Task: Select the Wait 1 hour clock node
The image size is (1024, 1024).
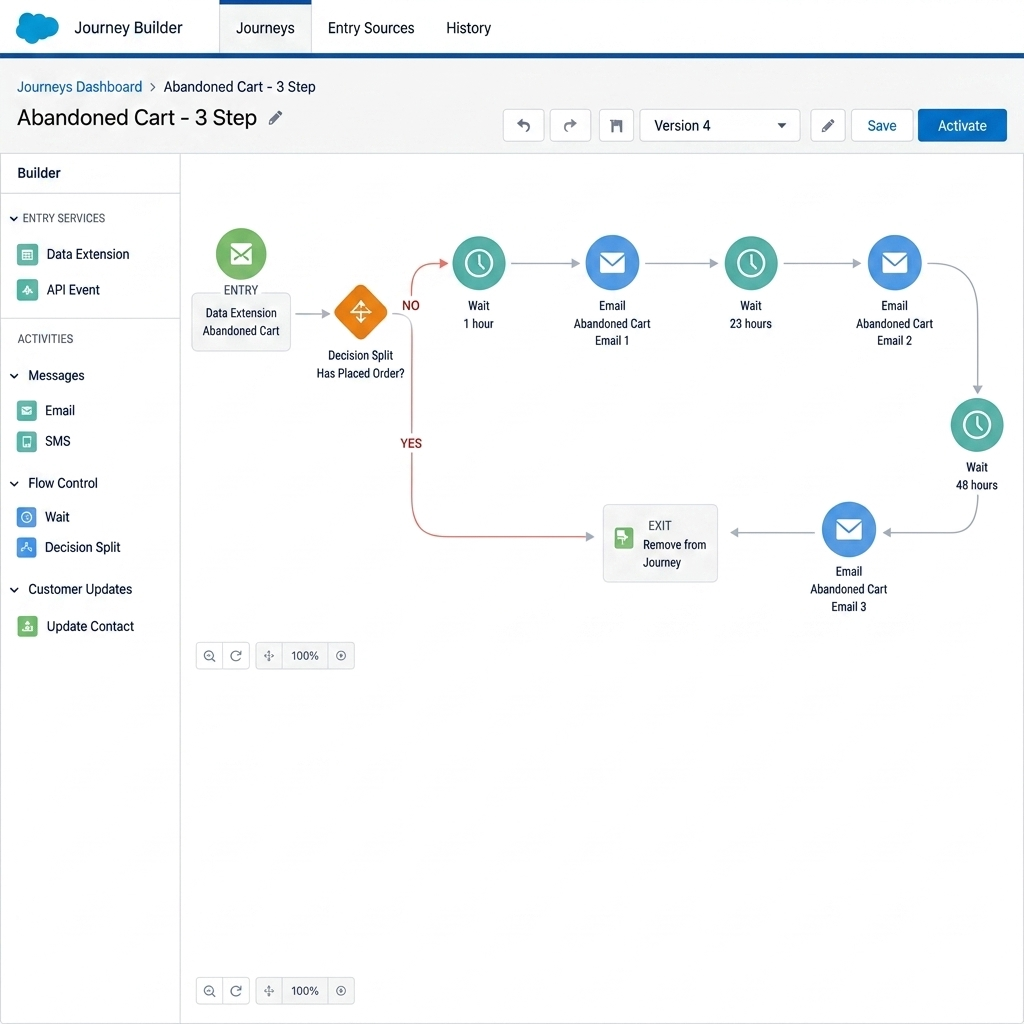Action: (x=479, y=263)
